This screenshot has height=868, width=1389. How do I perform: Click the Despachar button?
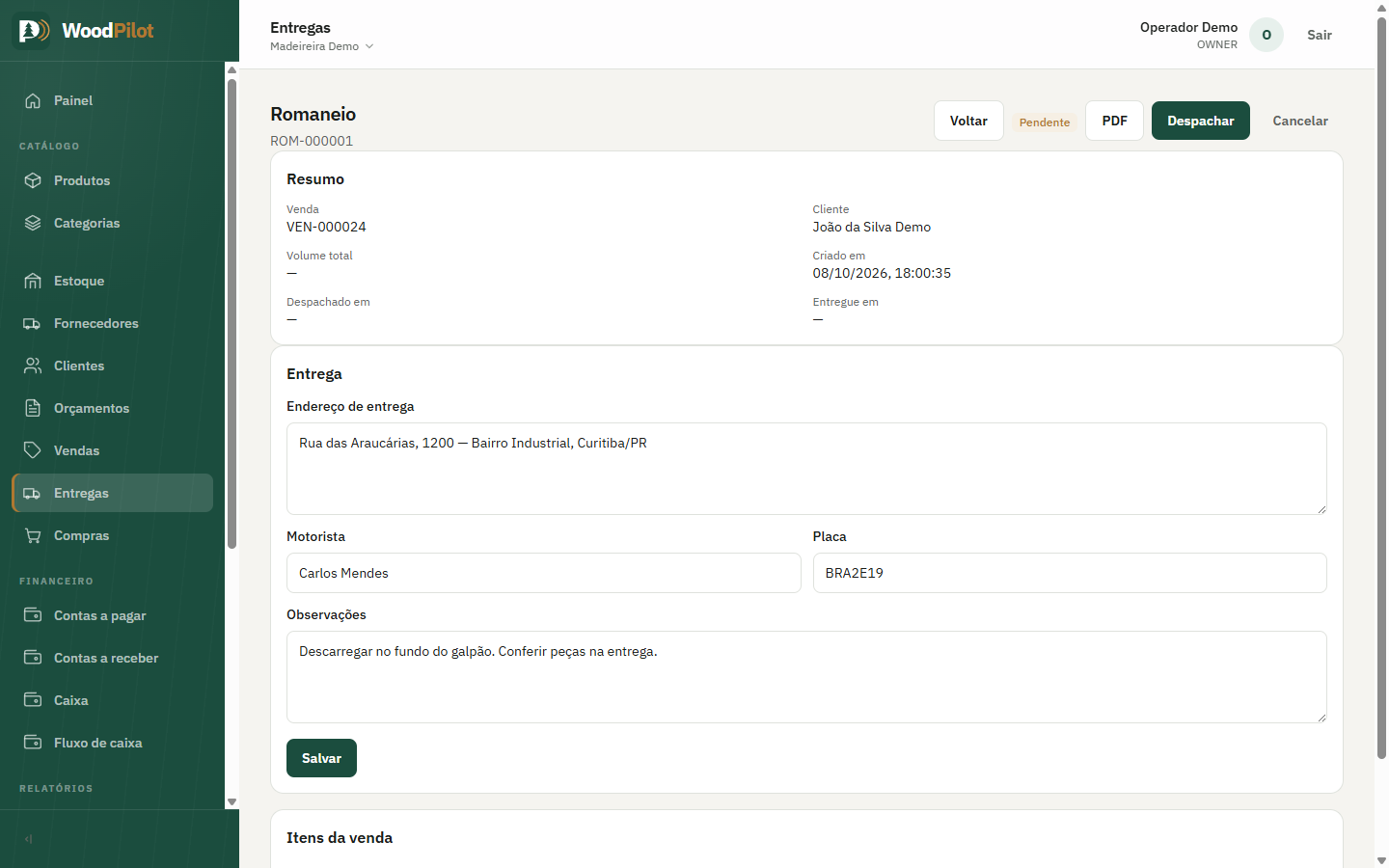pos(1201,121)
